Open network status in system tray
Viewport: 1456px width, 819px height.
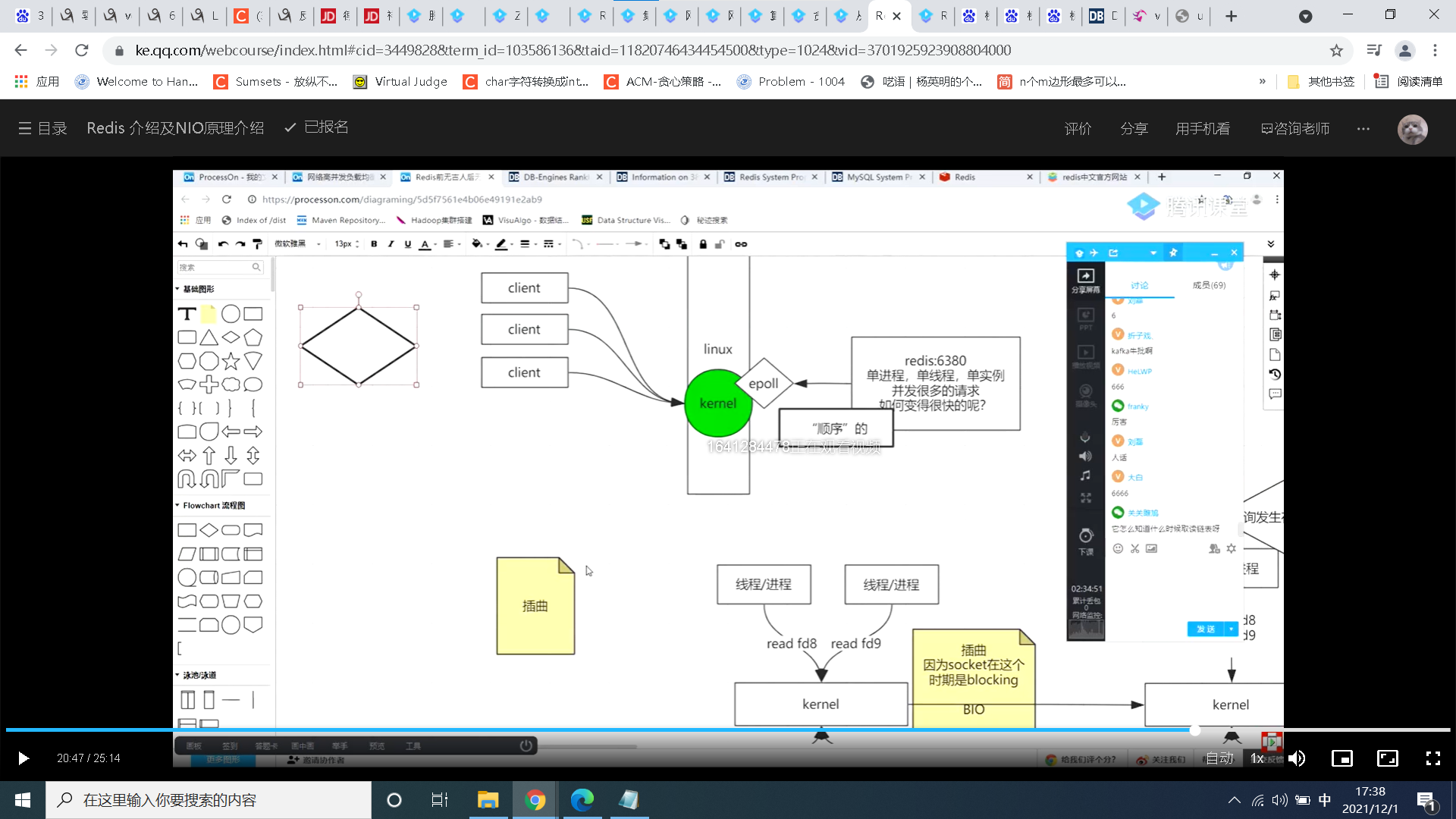[x=1258, y=800]
